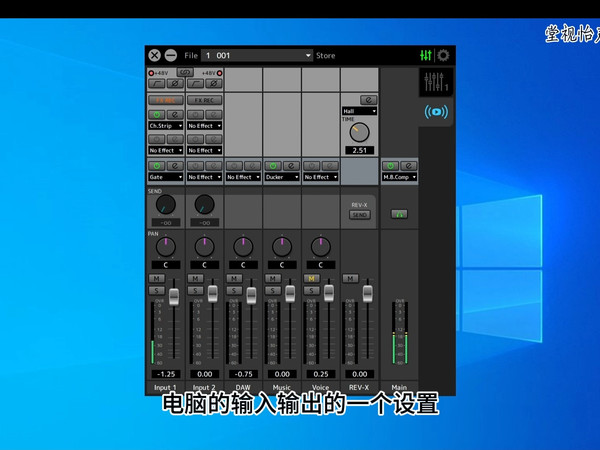
Task: Turn off Ch.Strip effect power on Input 1
Action: (x=157, y=114)
